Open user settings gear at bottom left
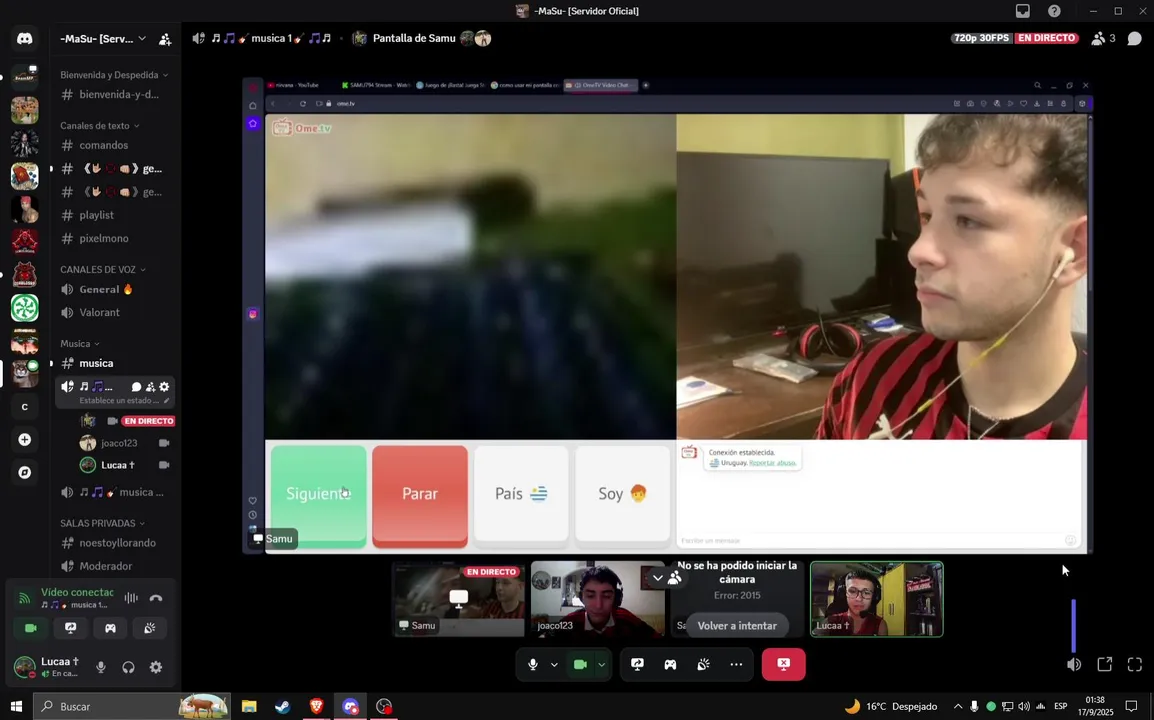This screenshot has width=1154, height=720. tap(156, 668)
